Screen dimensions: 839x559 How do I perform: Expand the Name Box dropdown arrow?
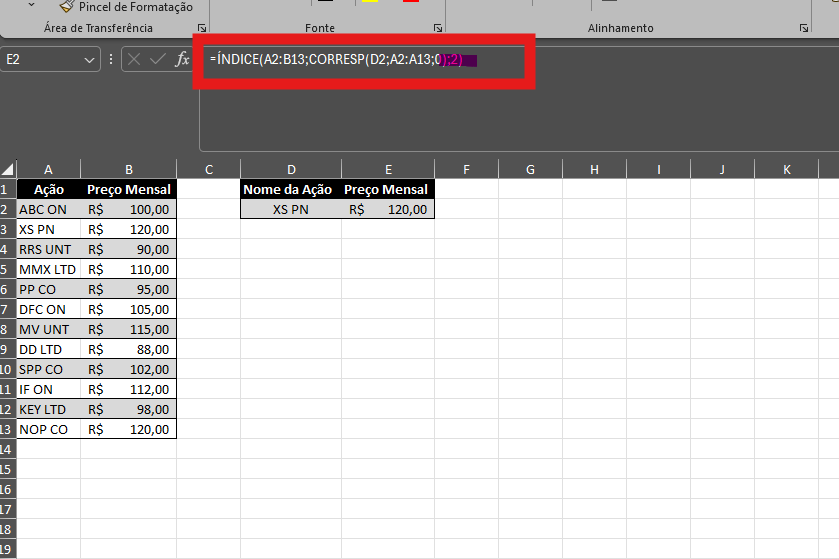89,60
